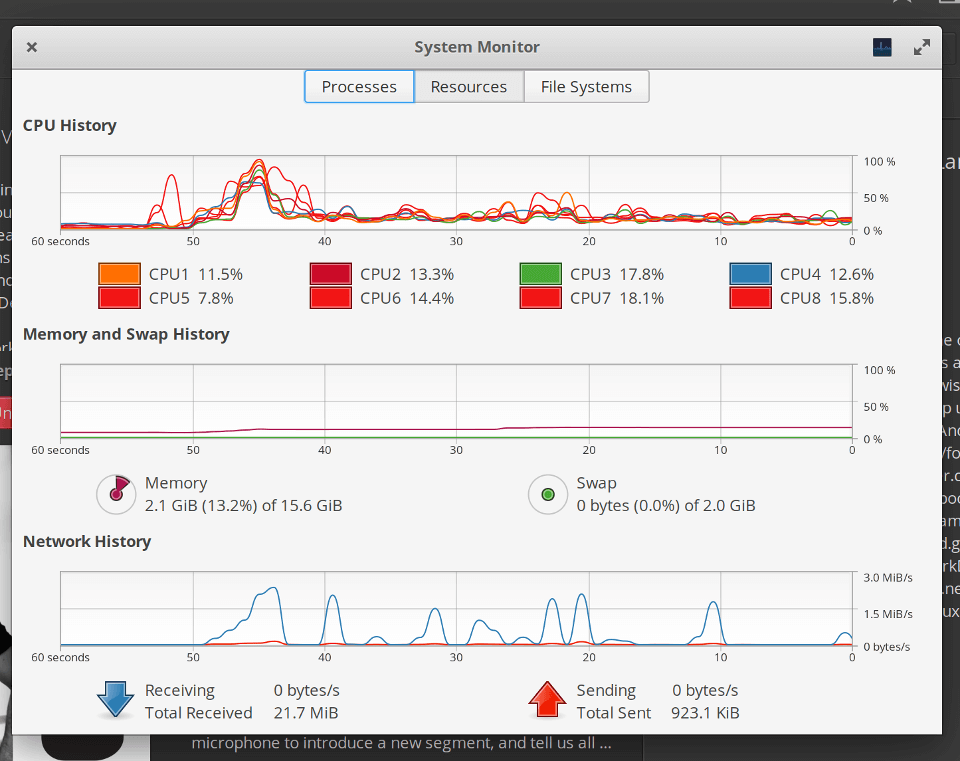Screen dimensions: 960x761
Task: Click the red Sending up-arrow icon
Action: point(547,699)
